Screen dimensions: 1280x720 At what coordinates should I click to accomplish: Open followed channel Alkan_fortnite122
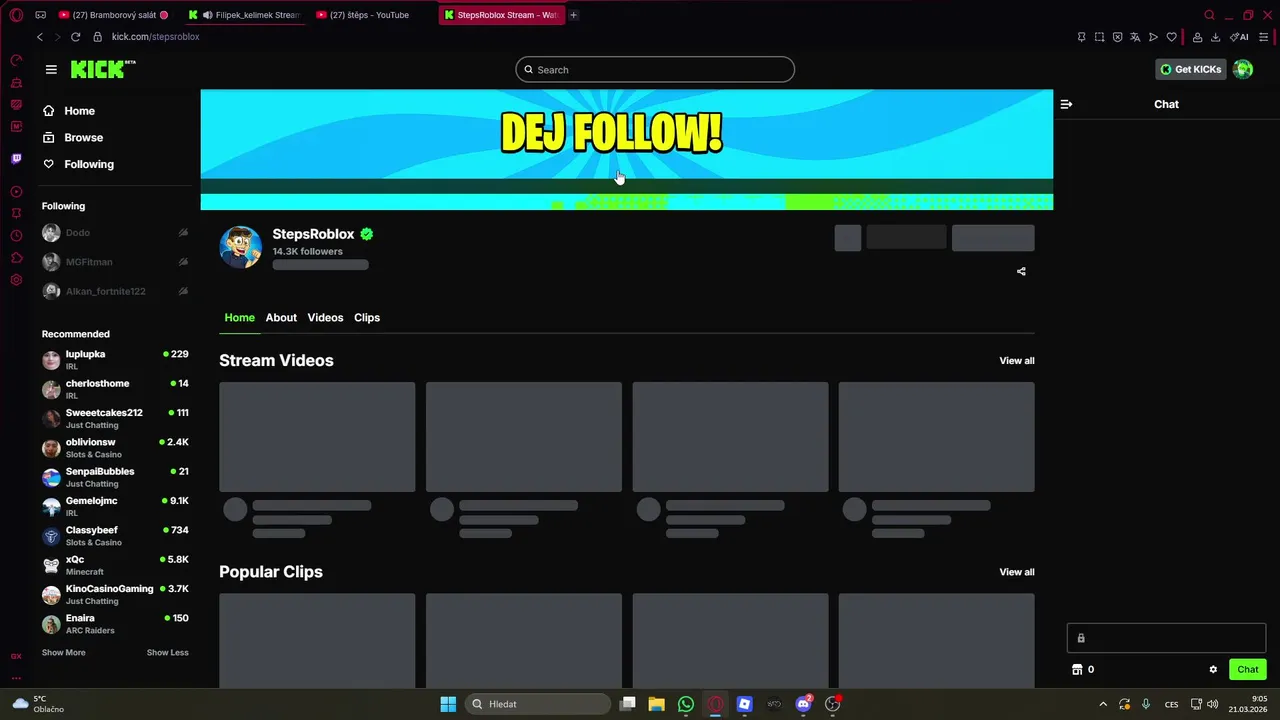(x=115, y=291)
